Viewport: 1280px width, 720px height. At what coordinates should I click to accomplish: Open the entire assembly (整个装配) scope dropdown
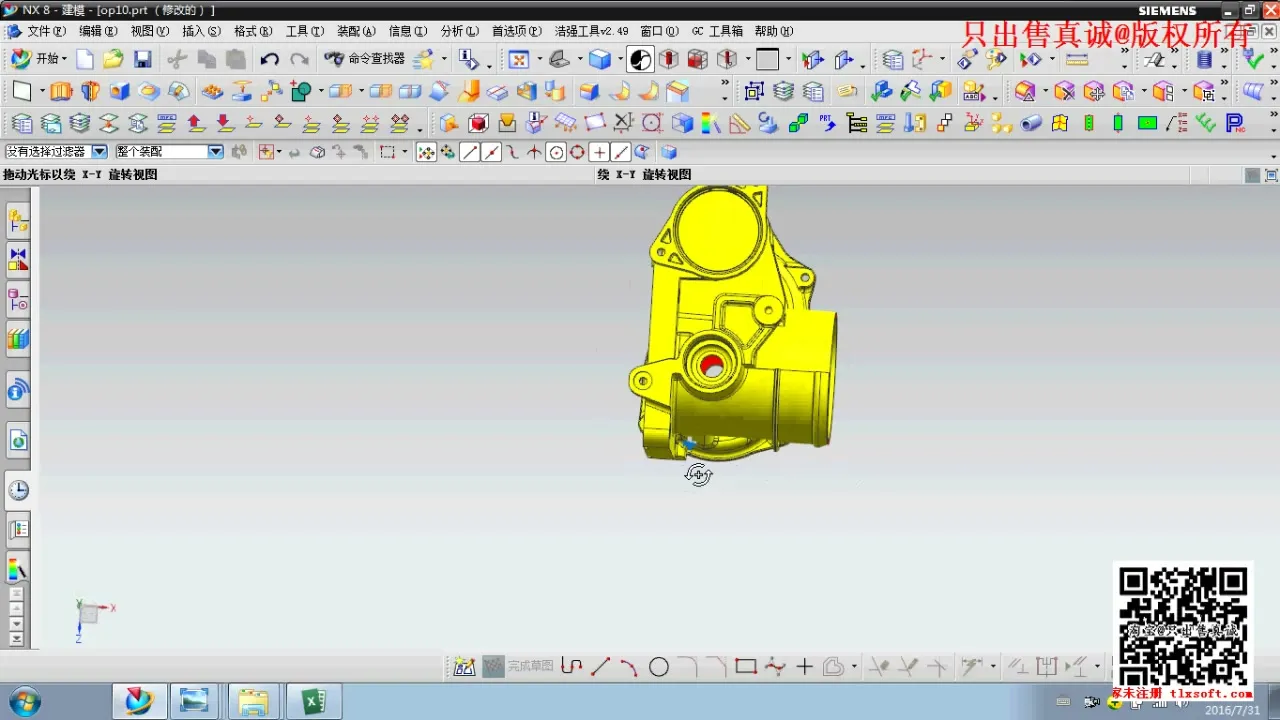point(215,152)
